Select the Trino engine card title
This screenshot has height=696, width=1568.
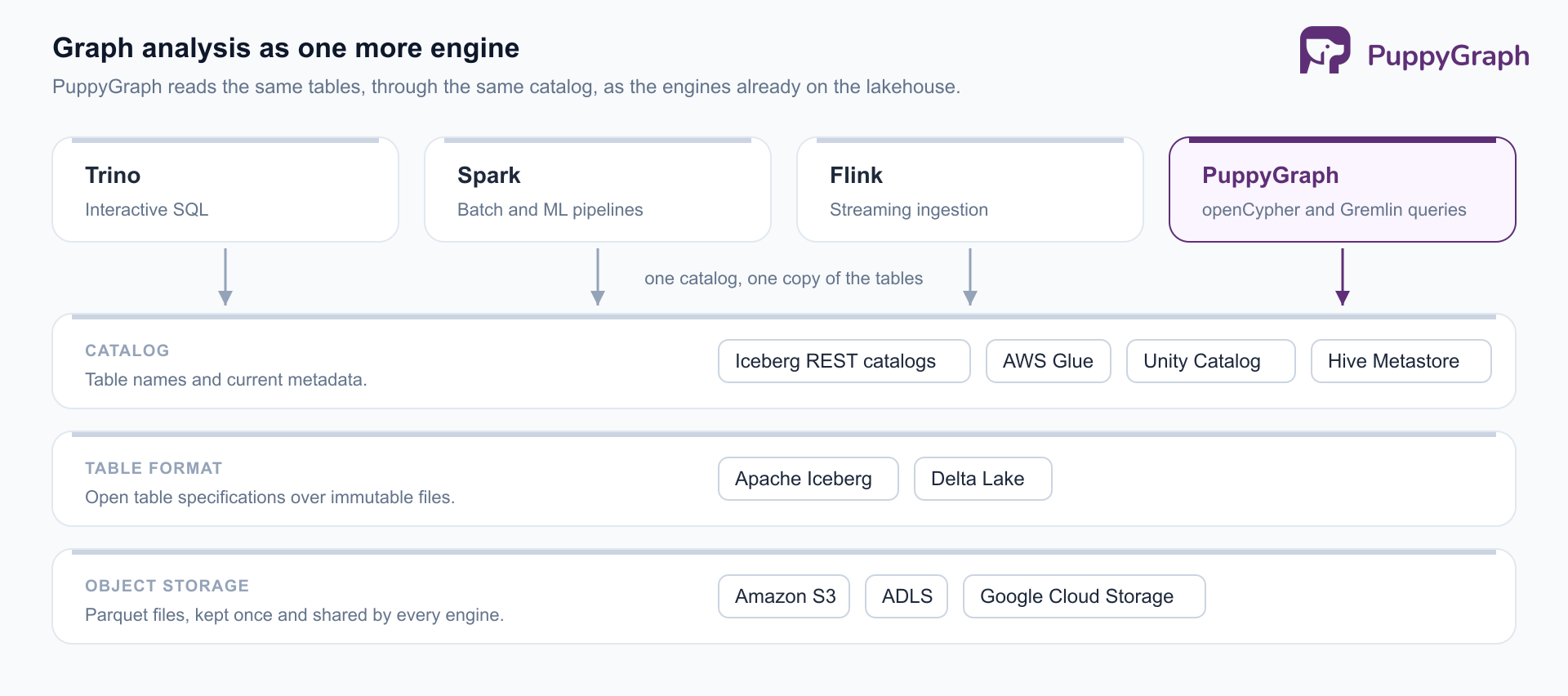tap(113, 176)
